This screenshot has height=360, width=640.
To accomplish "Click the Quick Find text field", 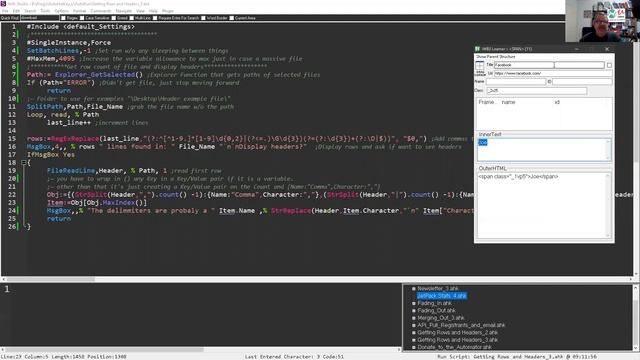I will tap(40, 18).
